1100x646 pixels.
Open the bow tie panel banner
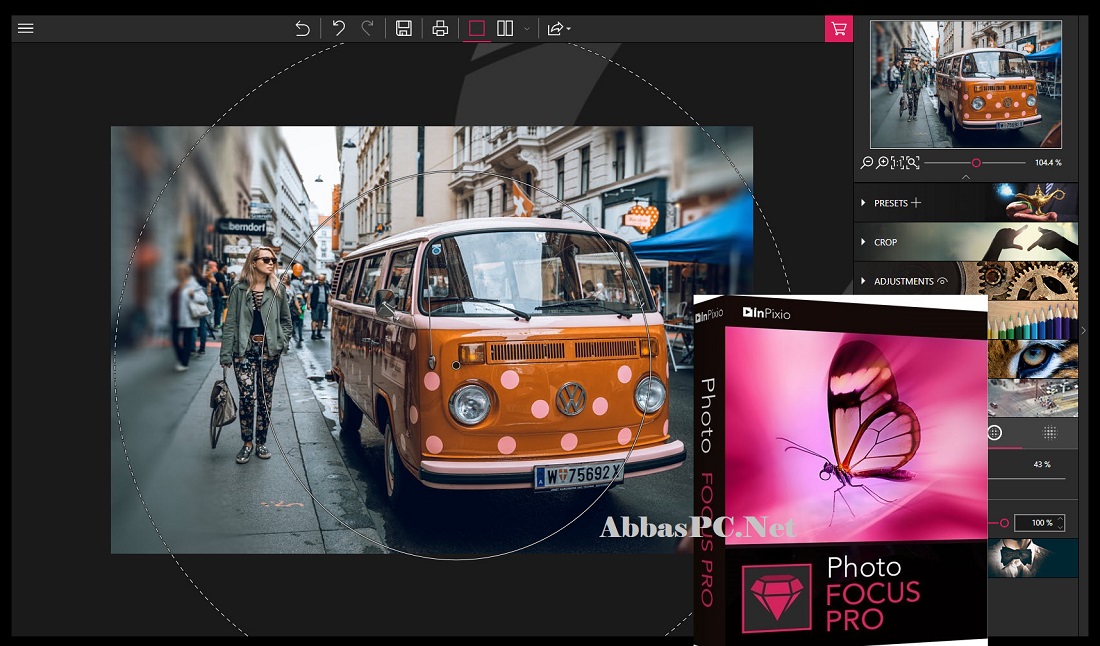pos(1033,558)
